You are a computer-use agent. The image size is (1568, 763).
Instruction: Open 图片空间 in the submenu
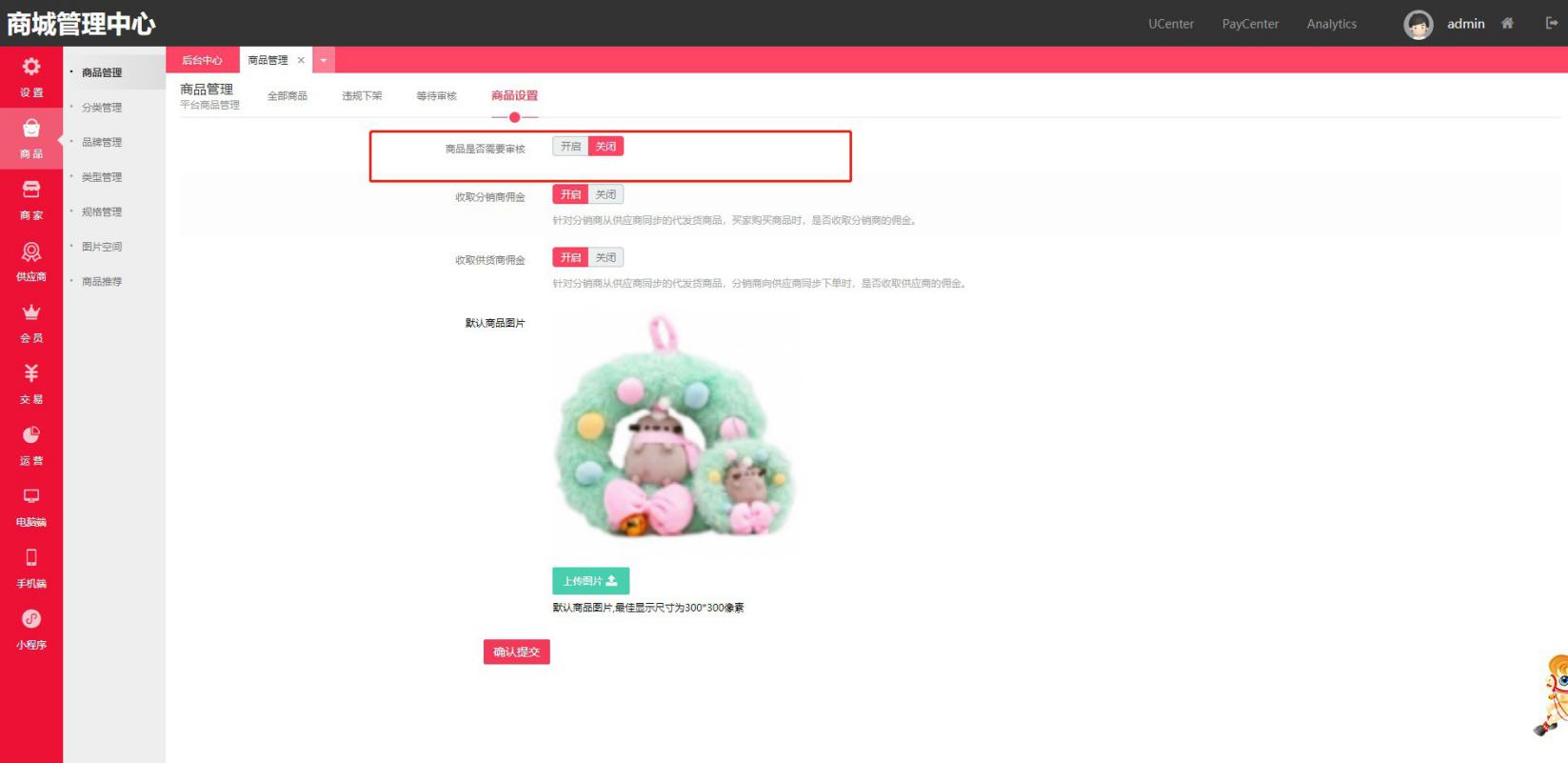(x=102, y=247)
